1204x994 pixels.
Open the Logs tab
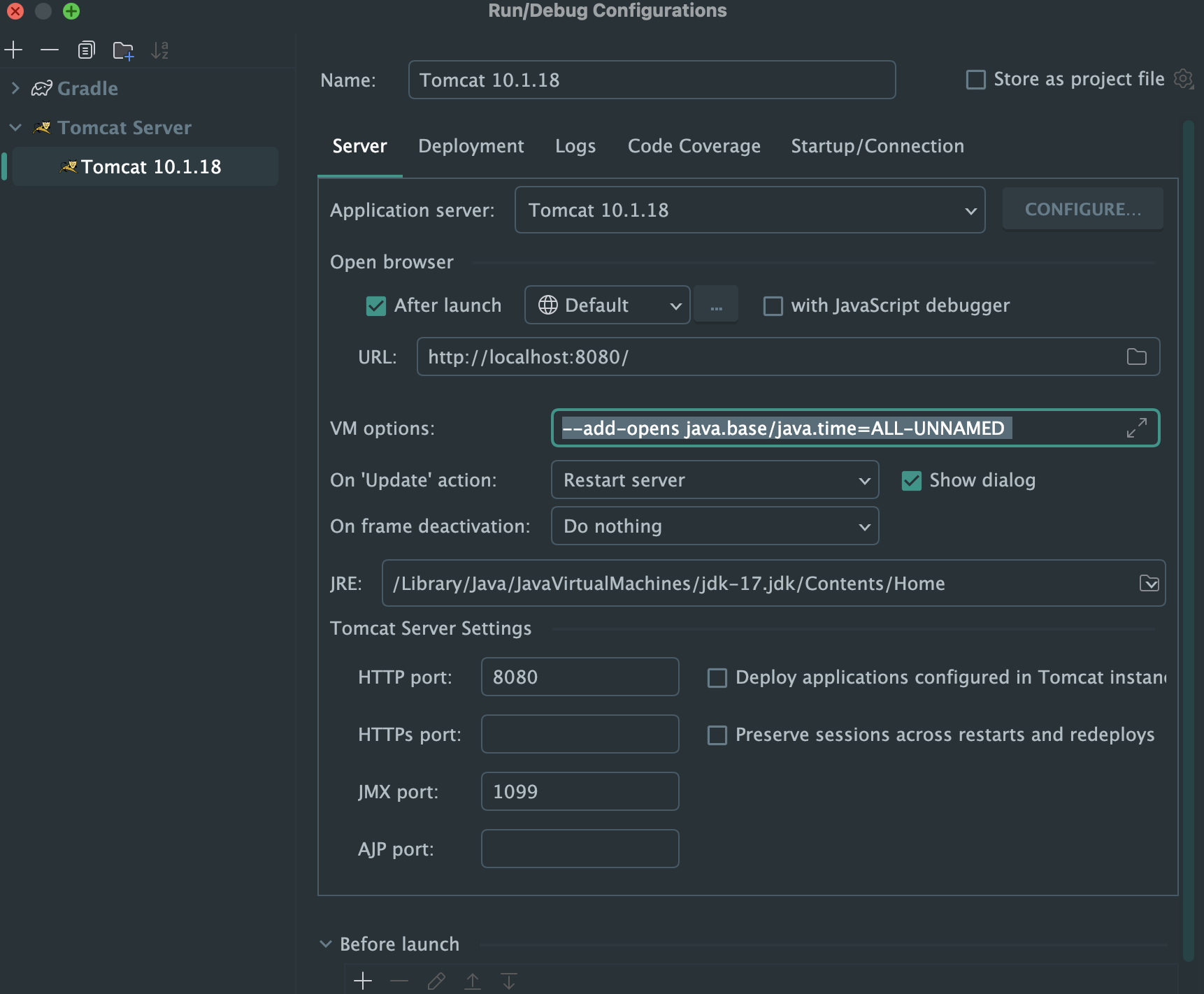pyautogui.click(x=575, y=146)
